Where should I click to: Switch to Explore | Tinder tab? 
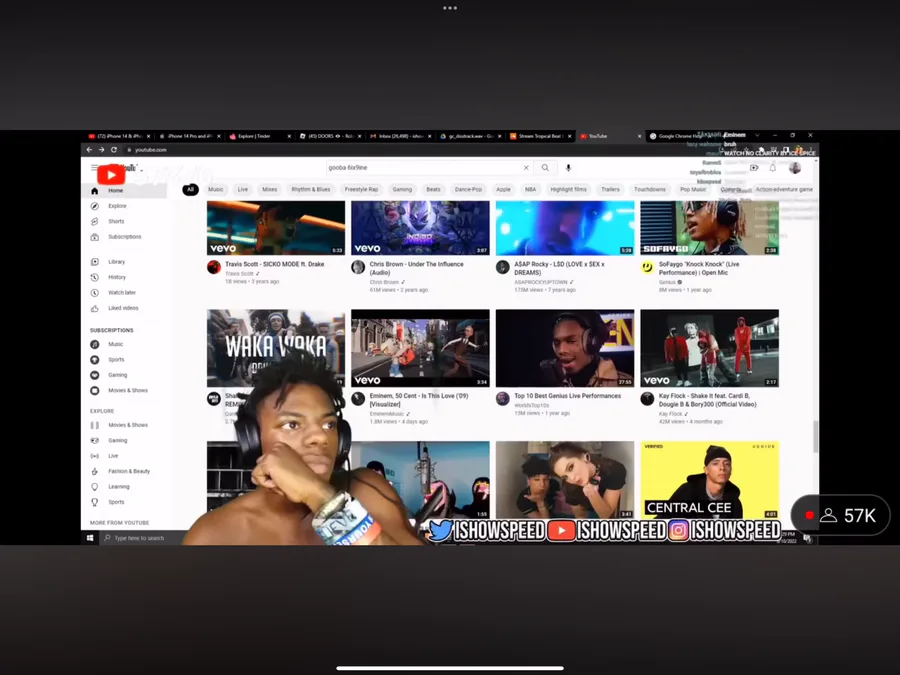(259, 136)
